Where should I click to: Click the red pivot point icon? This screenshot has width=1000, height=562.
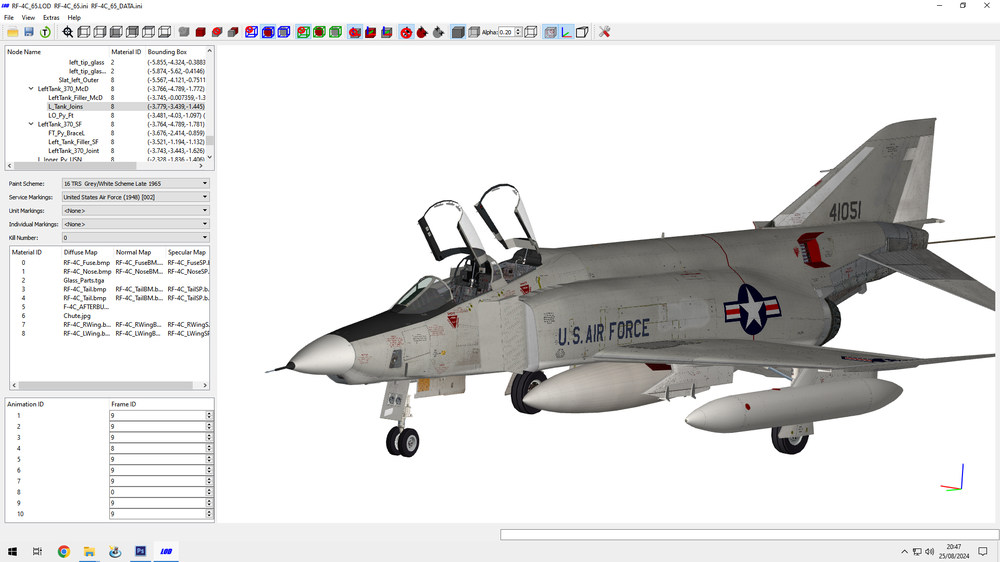(x=422, y=32)
